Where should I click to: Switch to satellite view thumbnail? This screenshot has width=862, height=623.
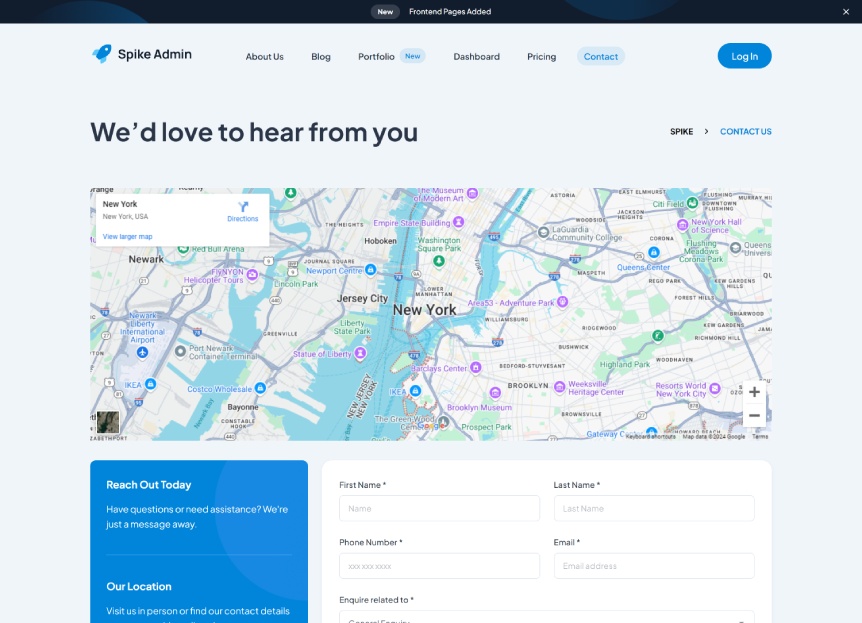[x=108, y=422]
